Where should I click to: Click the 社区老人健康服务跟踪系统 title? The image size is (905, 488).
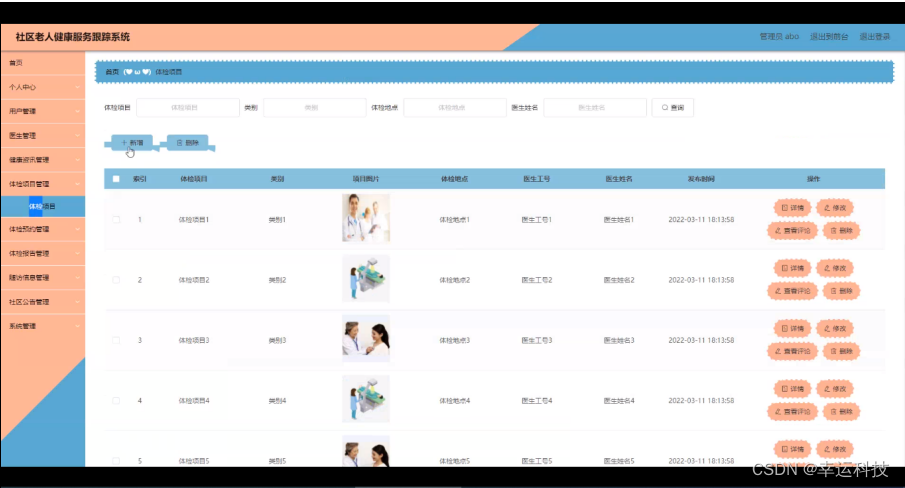(x=73, y=37)
